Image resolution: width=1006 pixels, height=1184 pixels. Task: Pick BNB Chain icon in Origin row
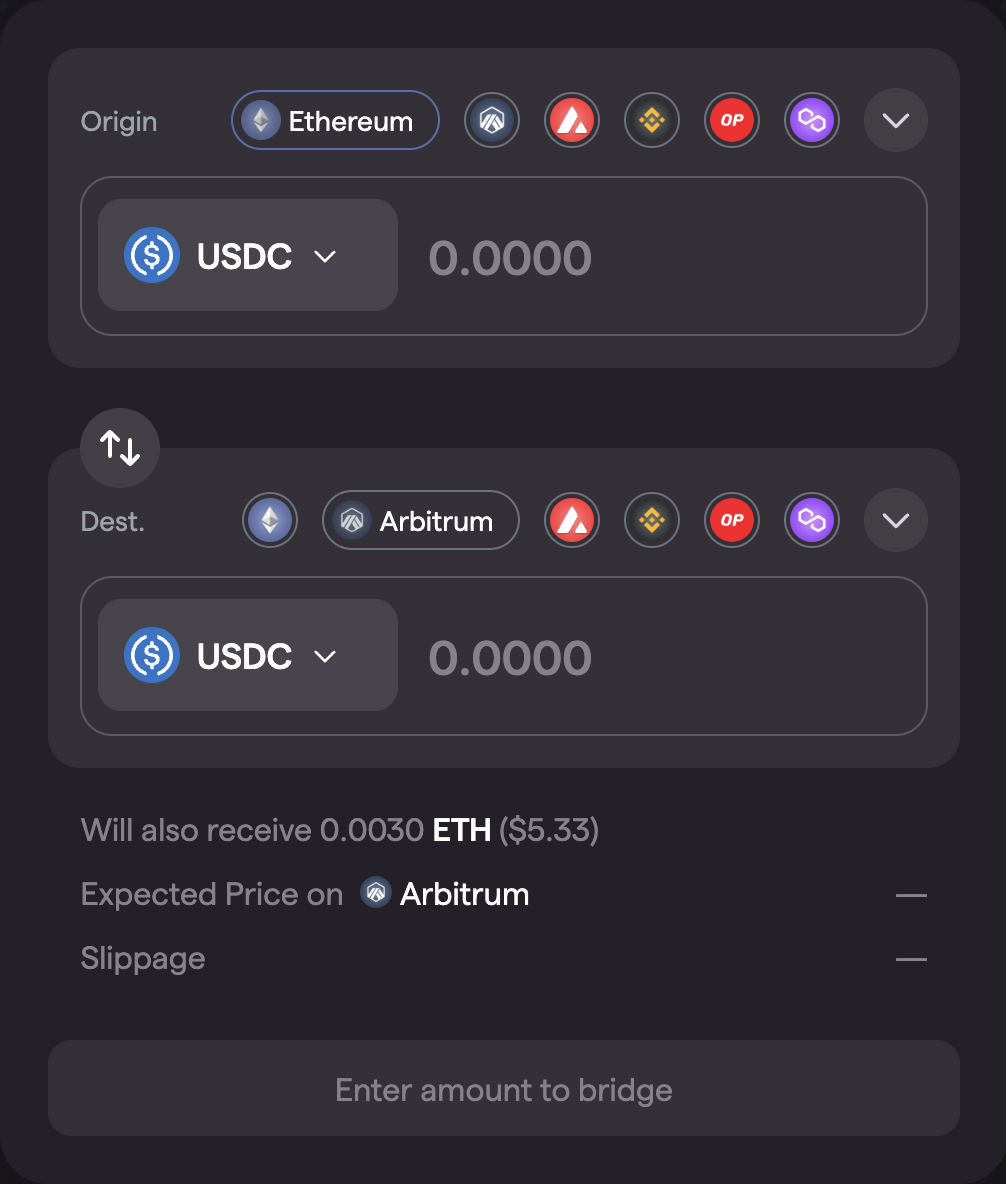coord(652,121)
